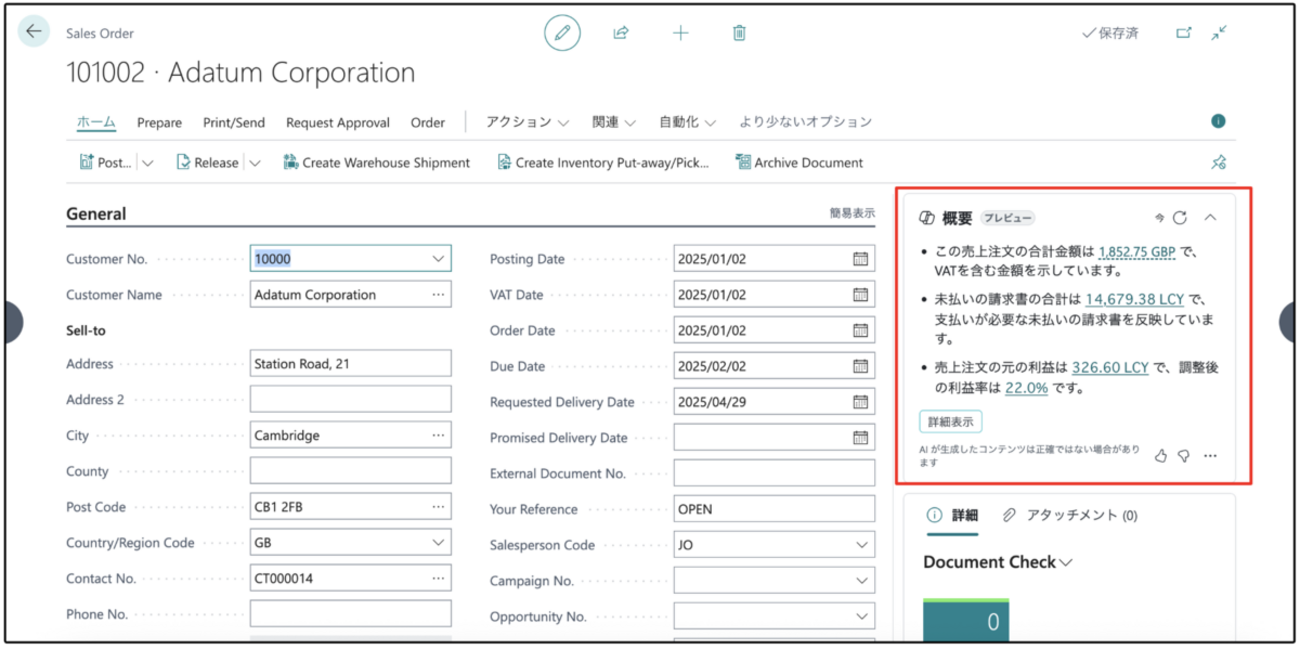Collapse the 概要 summary panel
This screenshot has height=649, width=1300.
click(1210, 218)
